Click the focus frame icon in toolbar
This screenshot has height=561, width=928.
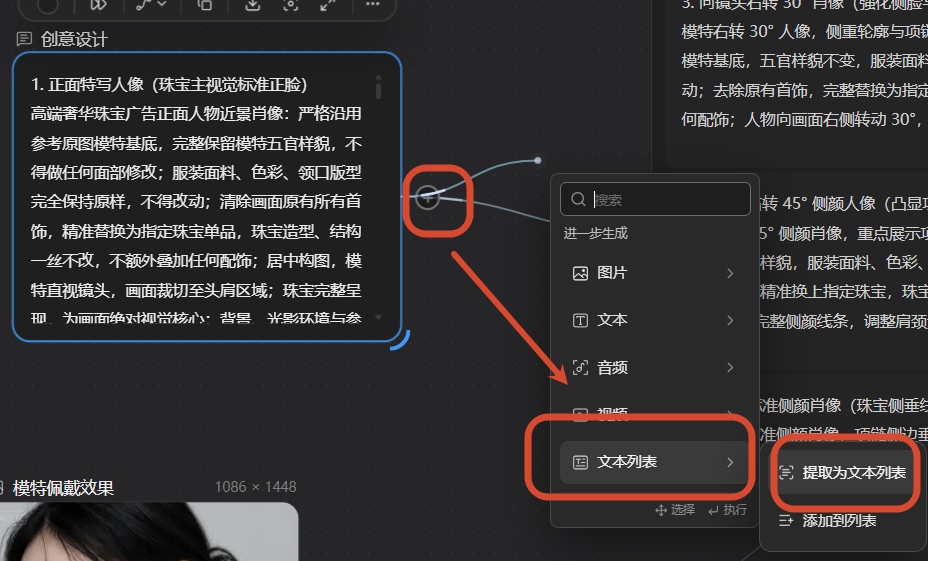pos(290,5)
